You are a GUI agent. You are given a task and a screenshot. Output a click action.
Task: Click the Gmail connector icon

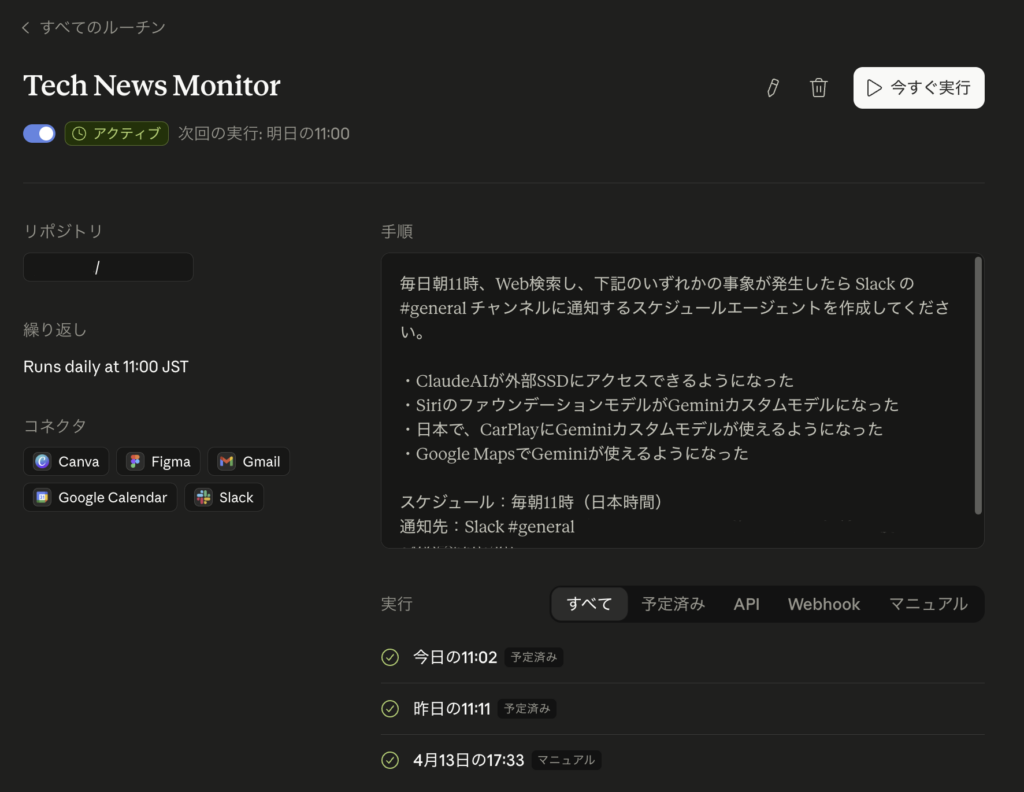[x=227, y=461]
